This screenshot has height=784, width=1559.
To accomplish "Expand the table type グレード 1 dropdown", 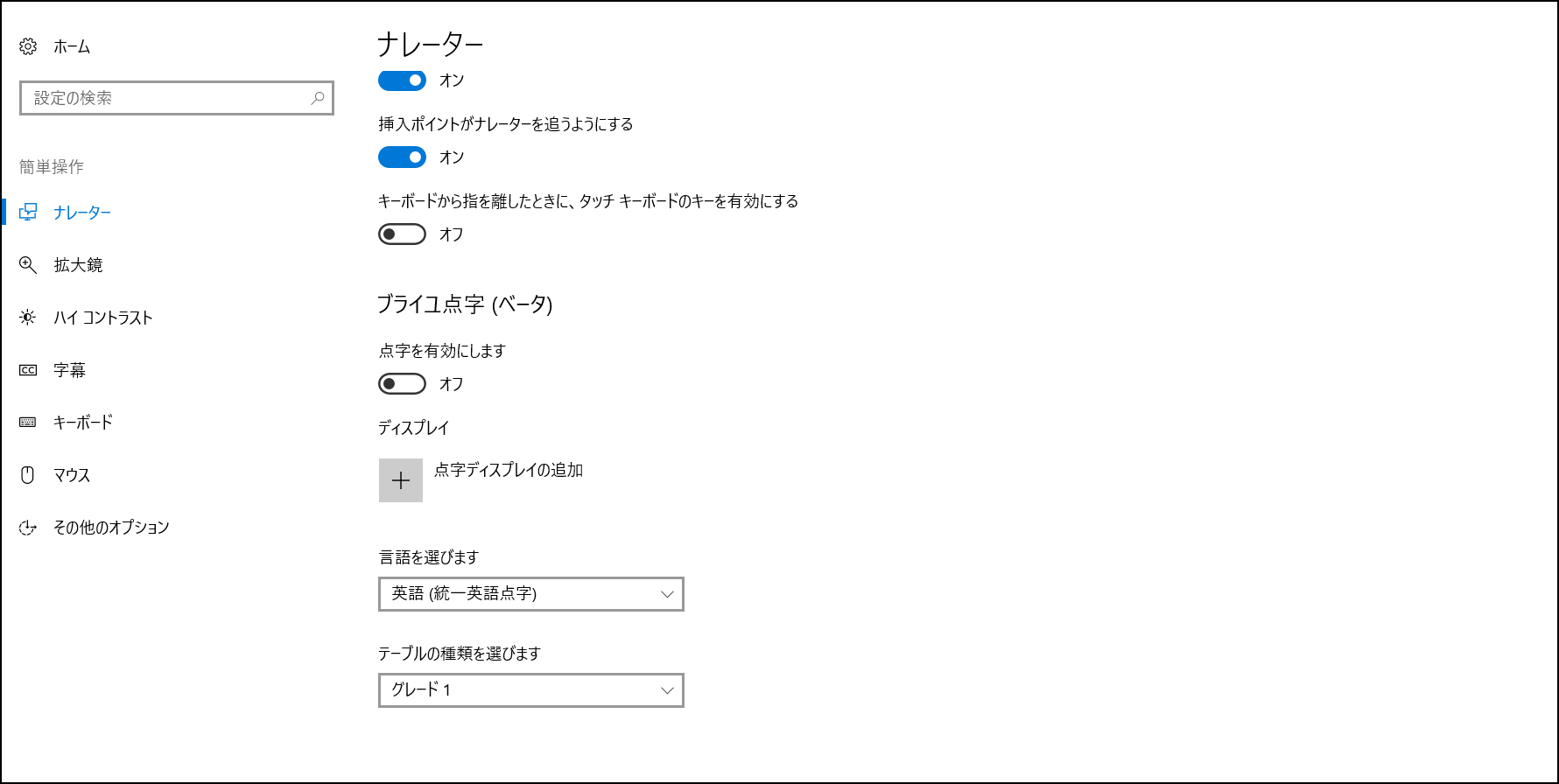I will [x=530, y=690].
